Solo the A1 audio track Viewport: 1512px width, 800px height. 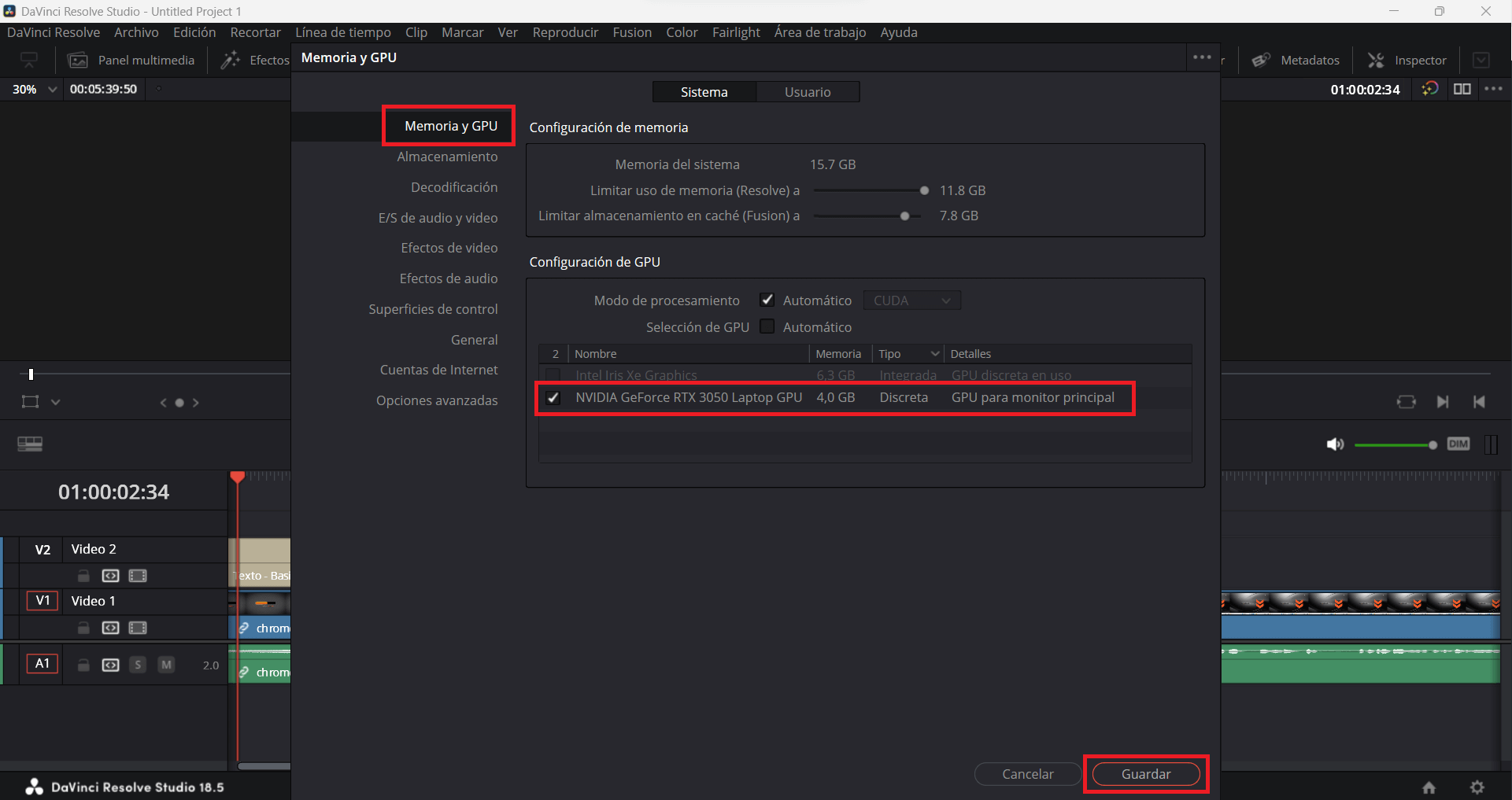[138, 665]
